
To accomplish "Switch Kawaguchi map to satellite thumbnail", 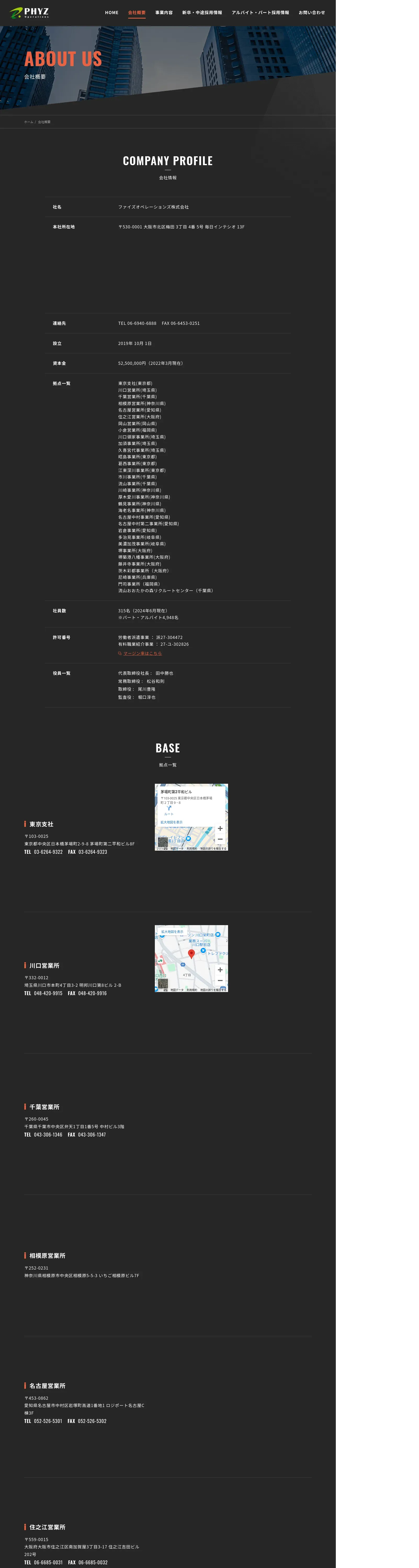I will pyautogui.click(x=163, y=984).
